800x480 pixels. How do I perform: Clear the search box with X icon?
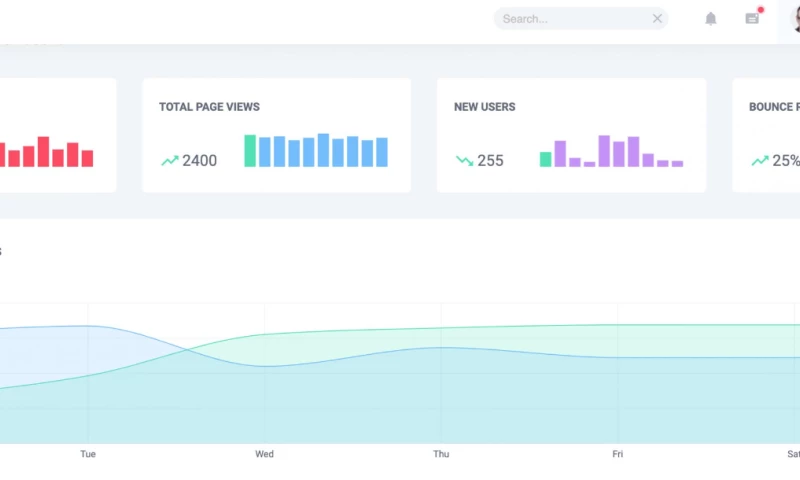point(657,19)
